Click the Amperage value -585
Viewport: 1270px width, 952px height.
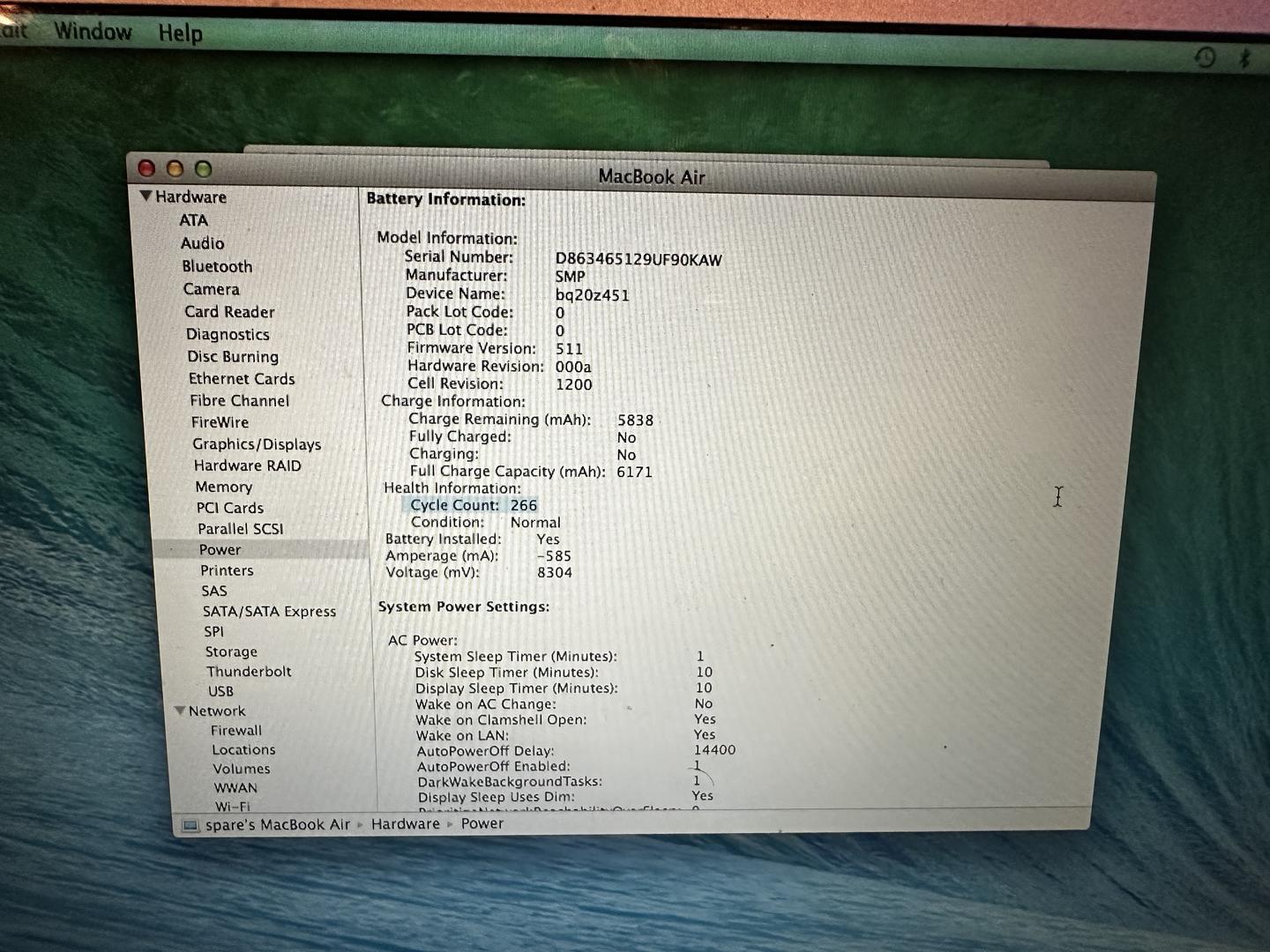[x=554, y=556]
